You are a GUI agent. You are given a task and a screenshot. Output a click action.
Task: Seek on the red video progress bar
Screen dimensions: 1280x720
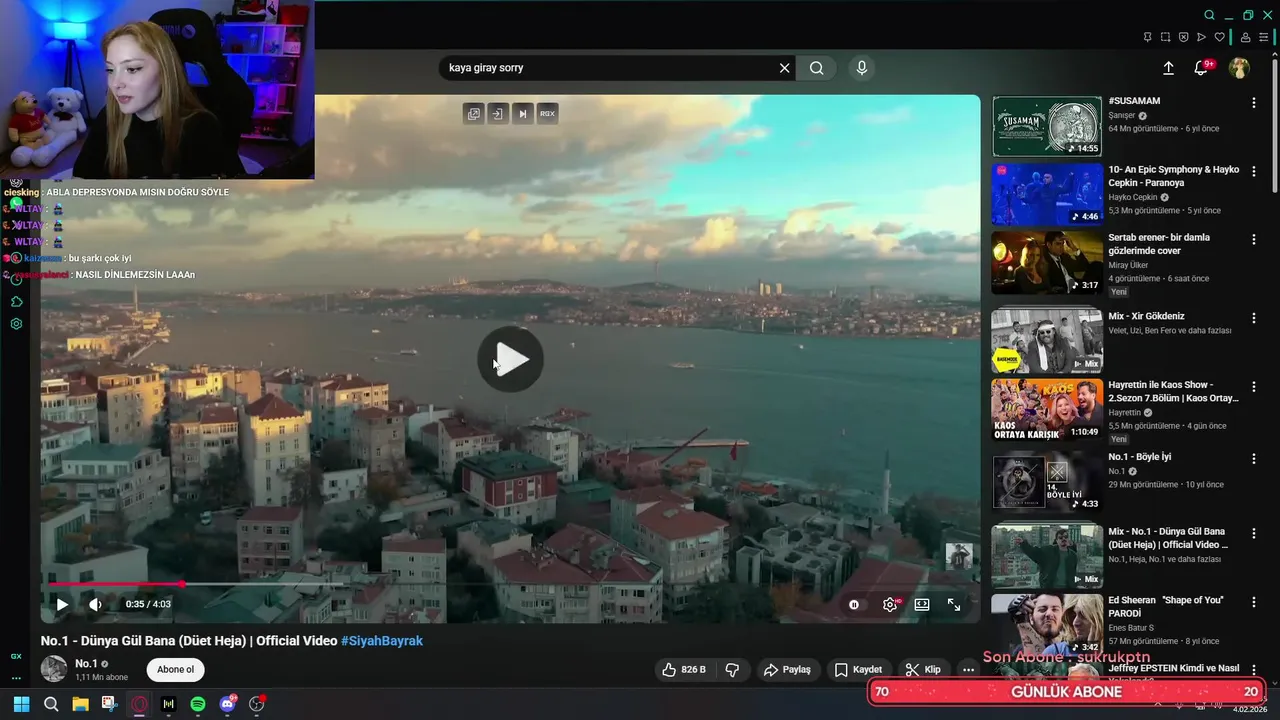pos(510,584)
